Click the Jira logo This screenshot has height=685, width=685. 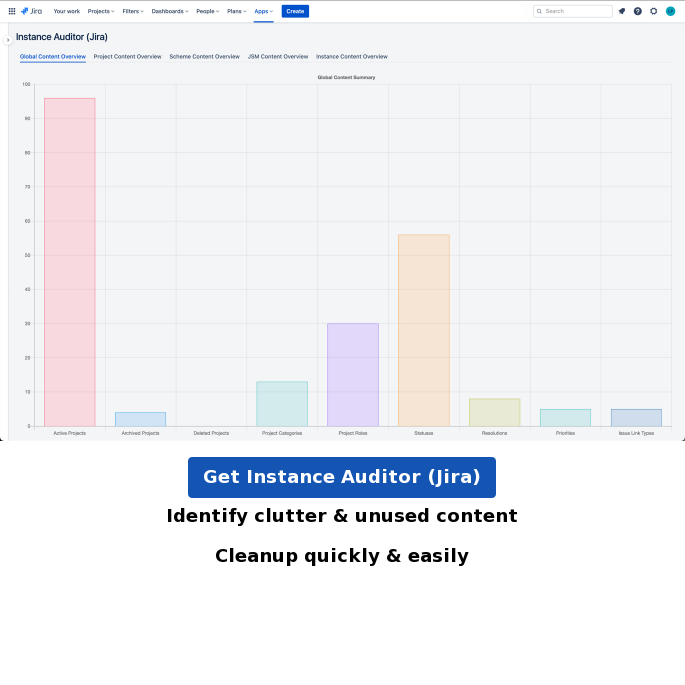point(32,11)
